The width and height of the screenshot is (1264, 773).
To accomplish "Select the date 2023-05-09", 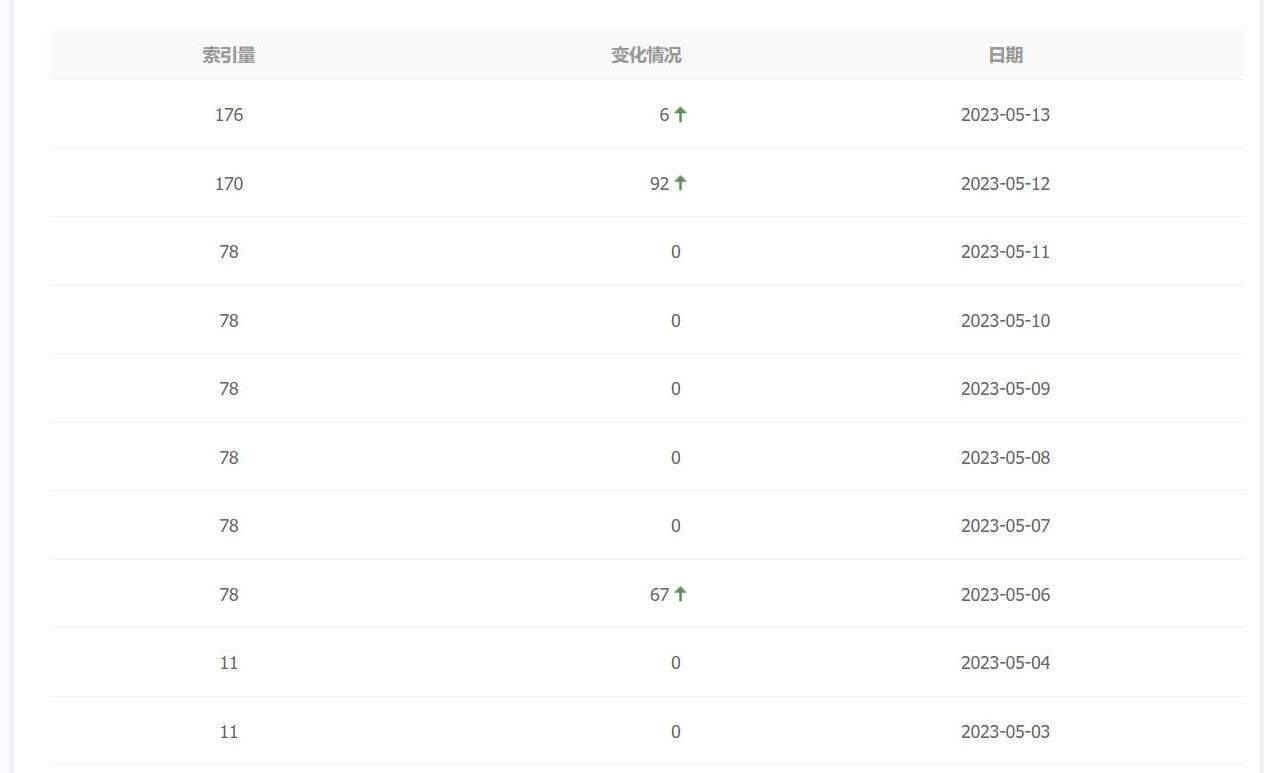I will (x=1005, y=389).
